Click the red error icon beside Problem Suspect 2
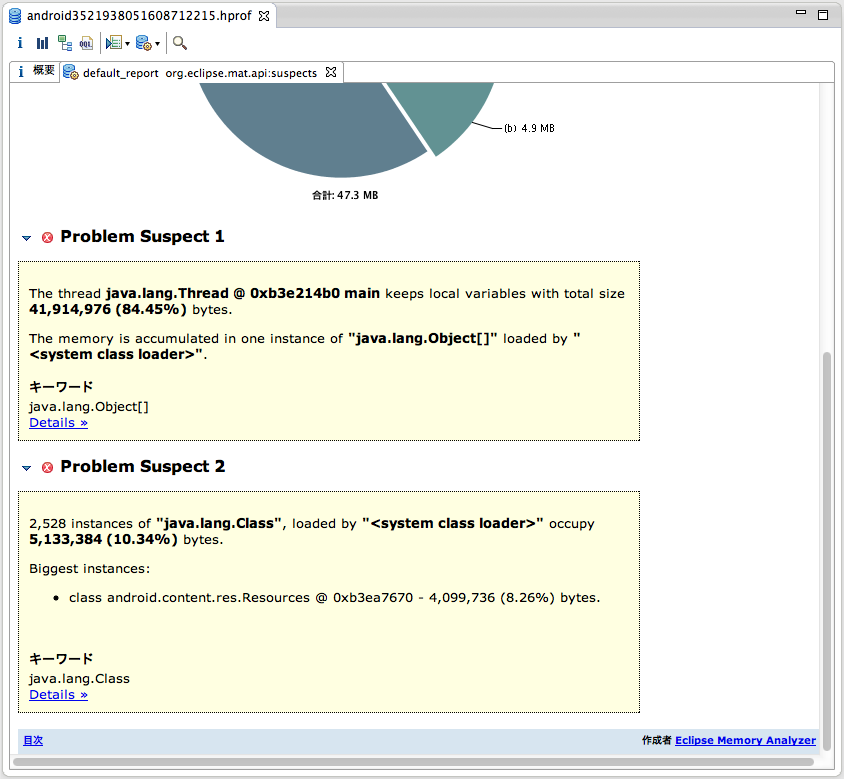The width and height of the screenshot is (844, 779). tap(46, 467)
